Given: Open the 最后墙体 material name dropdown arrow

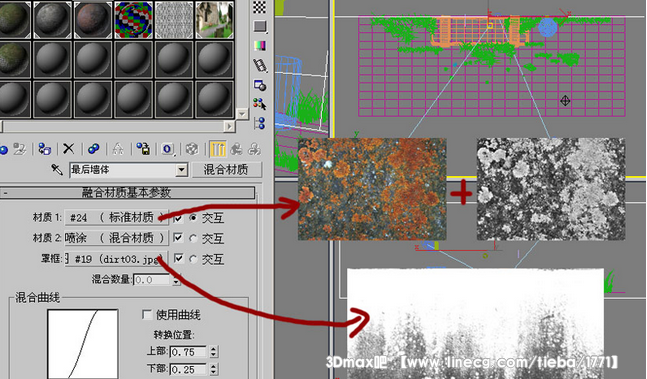Looking at the screenshot, I should 181,169.
